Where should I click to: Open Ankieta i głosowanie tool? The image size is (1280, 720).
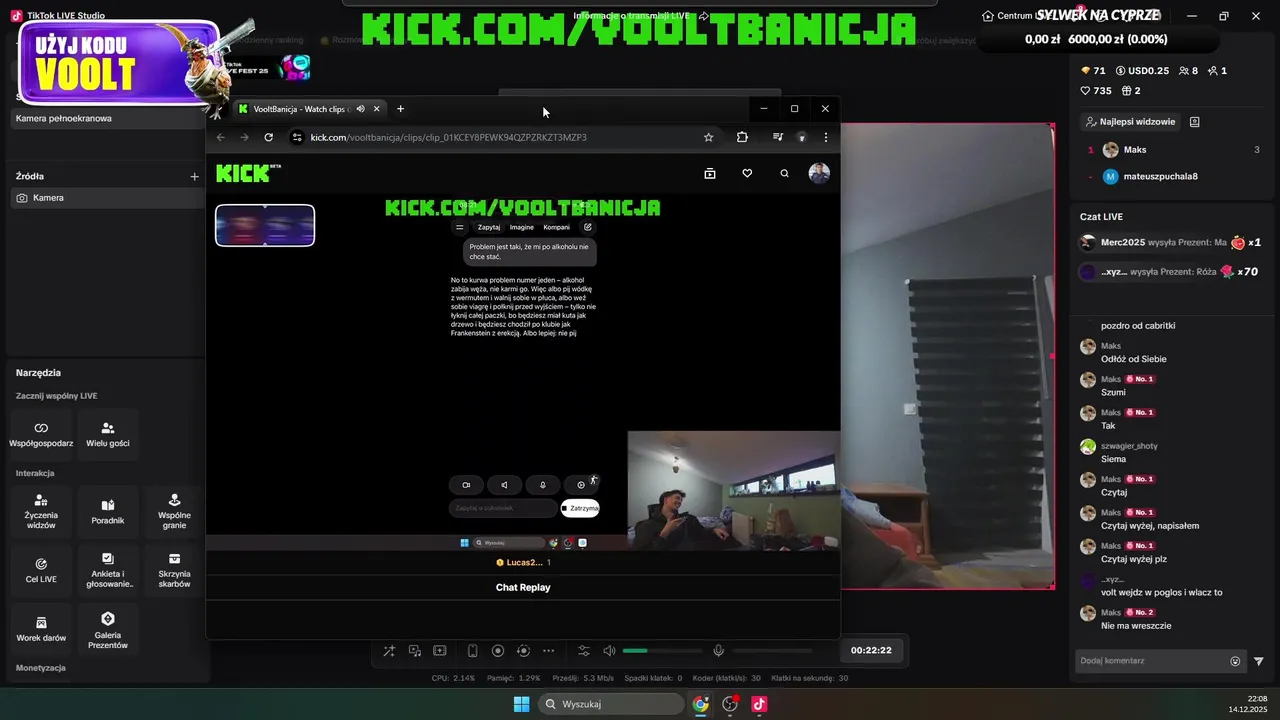(x=108, y=570)
